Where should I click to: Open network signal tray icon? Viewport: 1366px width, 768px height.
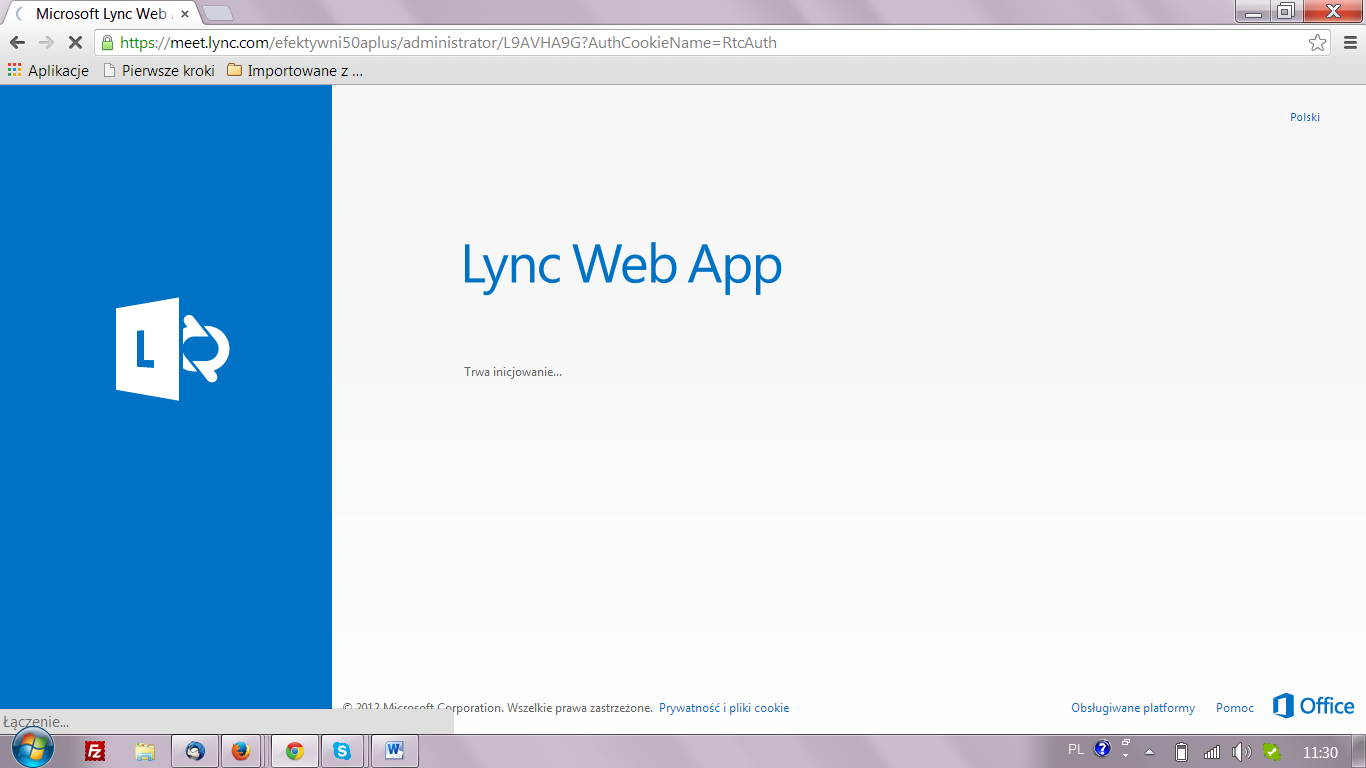(x=1211, y=752)
